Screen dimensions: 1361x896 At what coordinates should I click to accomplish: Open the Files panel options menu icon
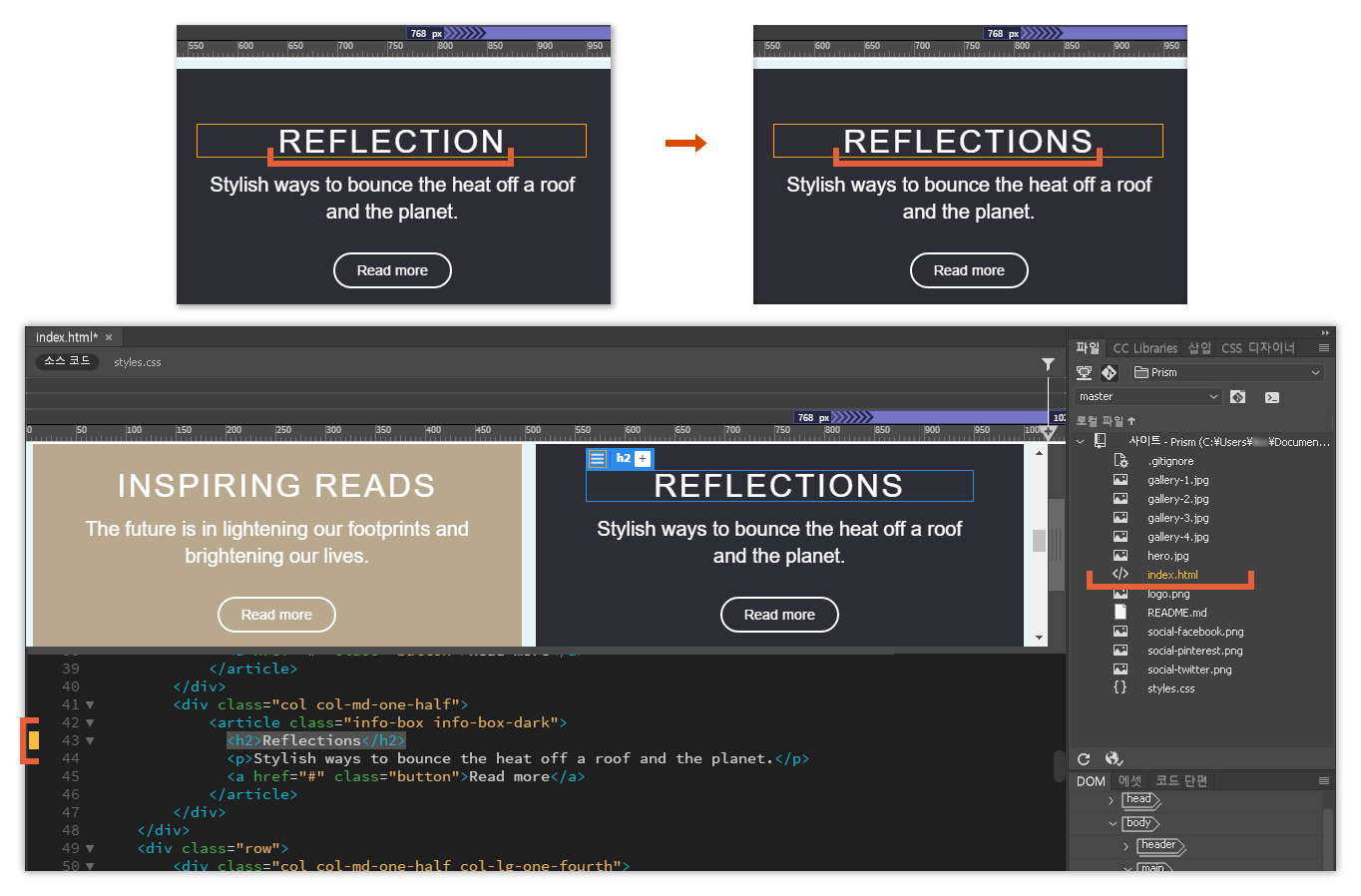[x=1324, y=348]
